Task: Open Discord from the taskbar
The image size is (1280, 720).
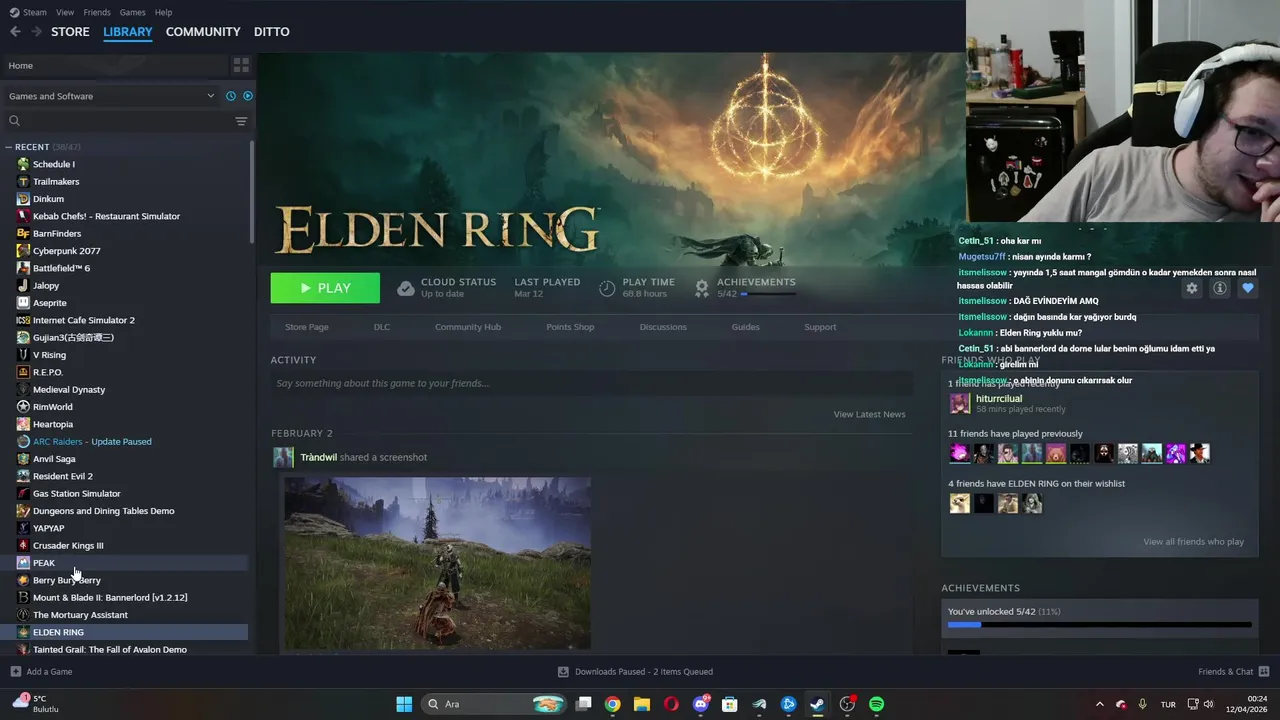Action: (x=701, y=704)
